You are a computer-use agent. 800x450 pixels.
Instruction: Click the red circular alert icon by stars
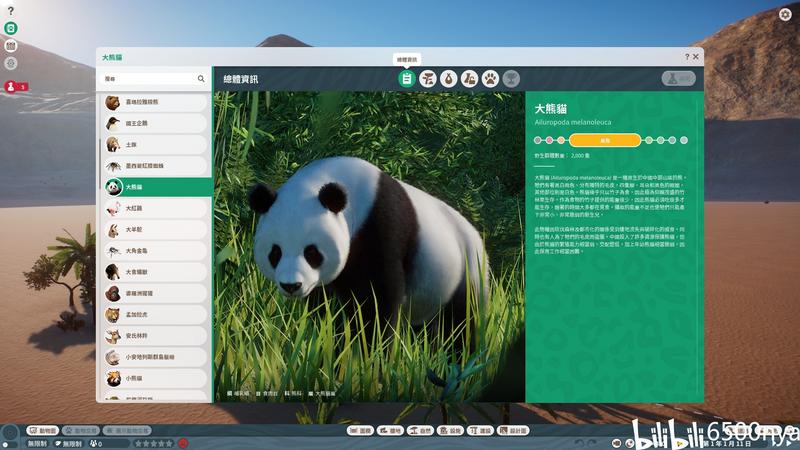[183, 443]
